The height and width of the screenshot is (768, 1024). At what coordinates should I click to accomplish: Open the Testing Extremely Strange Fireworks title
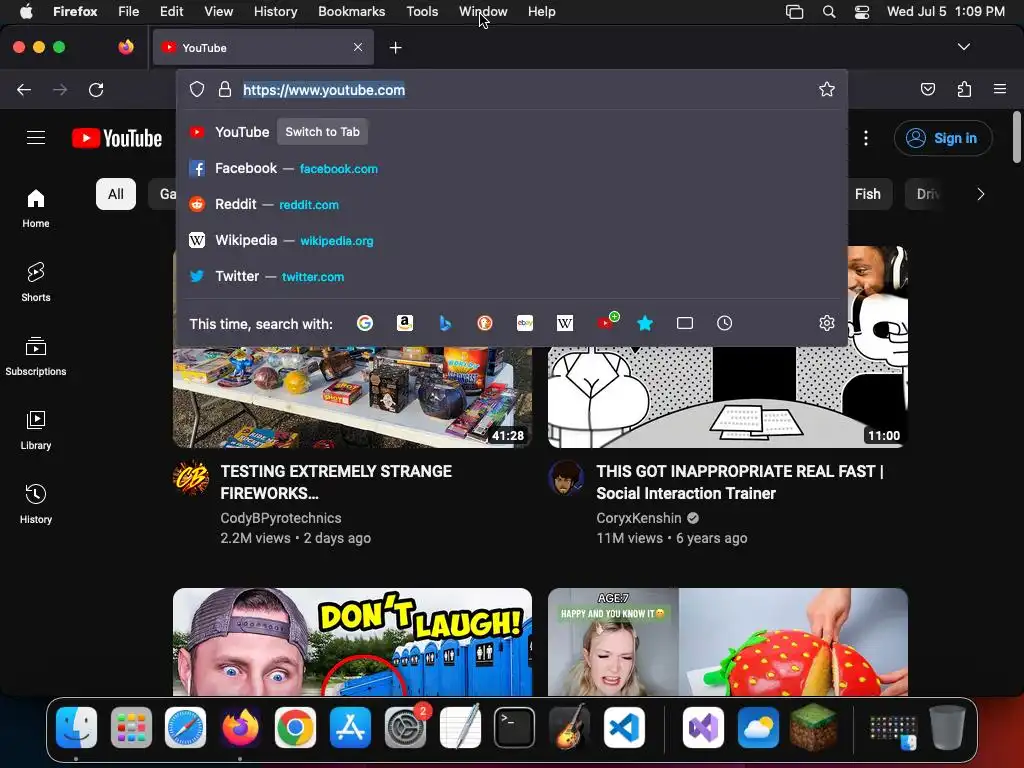coord(336,482)
